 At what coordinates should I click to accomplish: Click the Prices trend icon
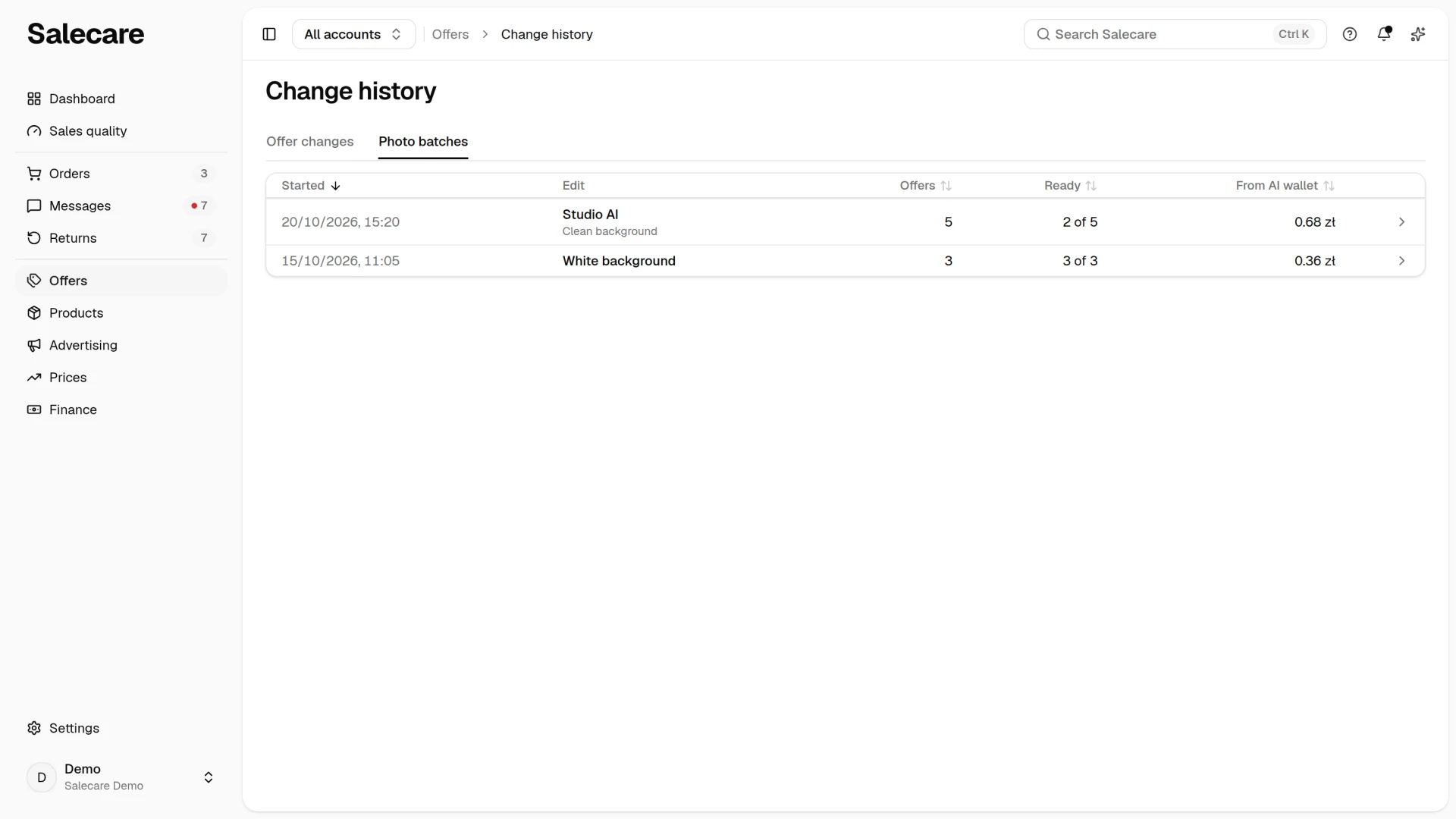pyautogui.click(x=34, y=378)
